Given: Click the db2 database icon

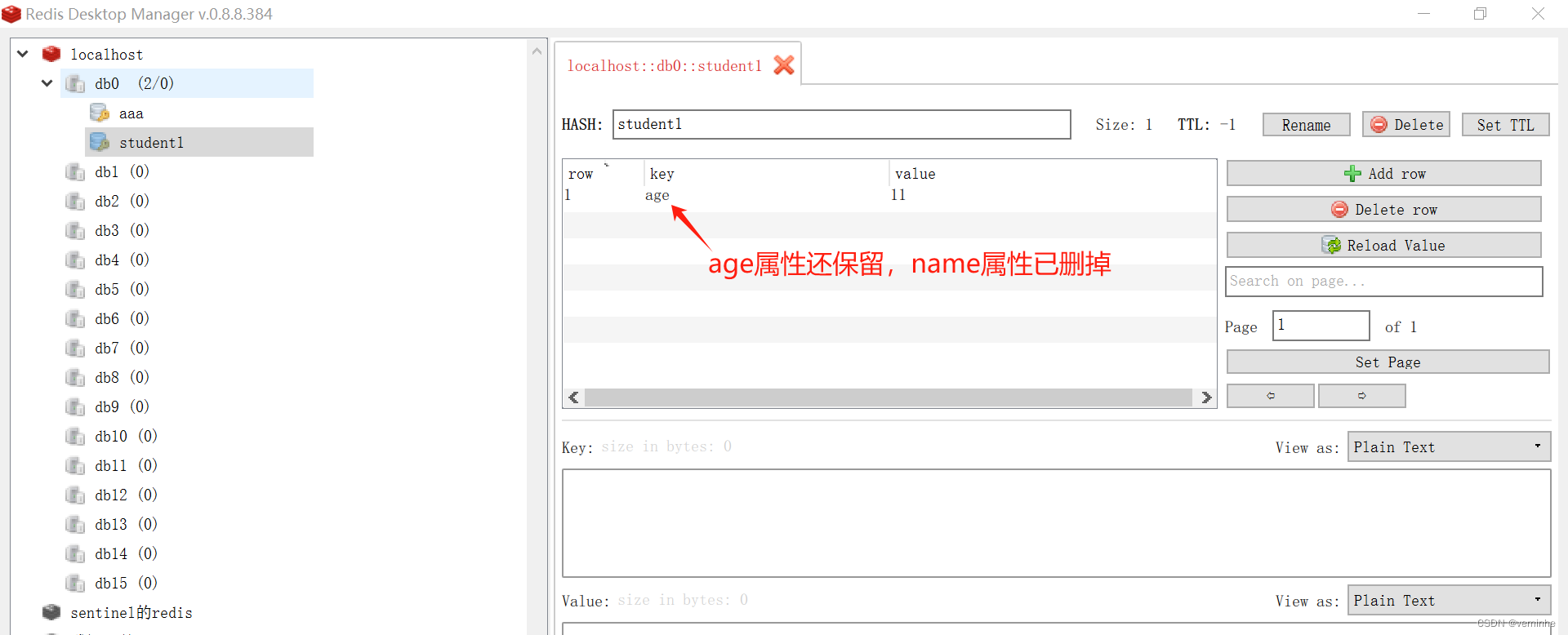Looking at the screenshot, I should (75, 201).
